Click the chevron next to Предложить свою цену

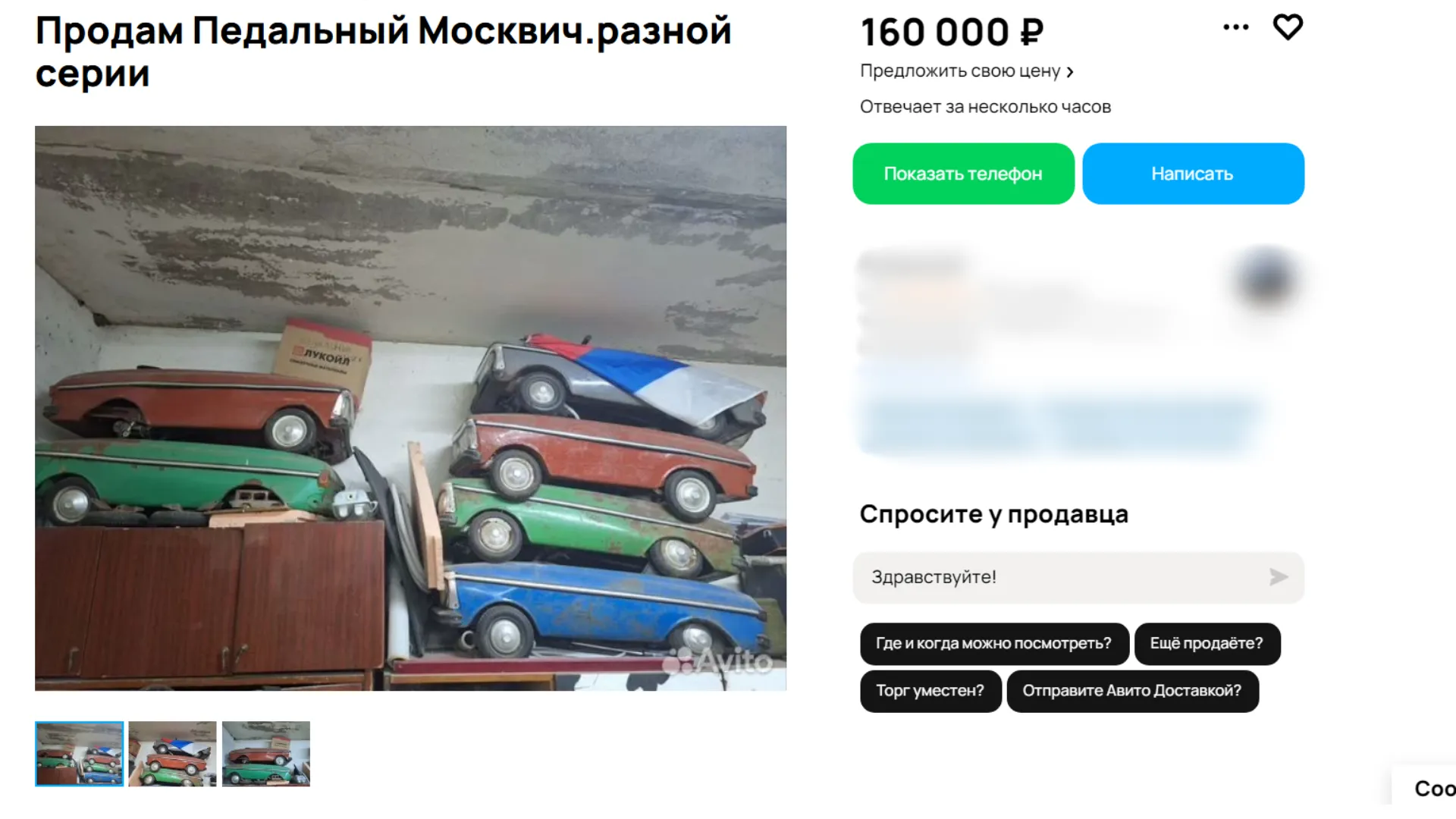1070,72
